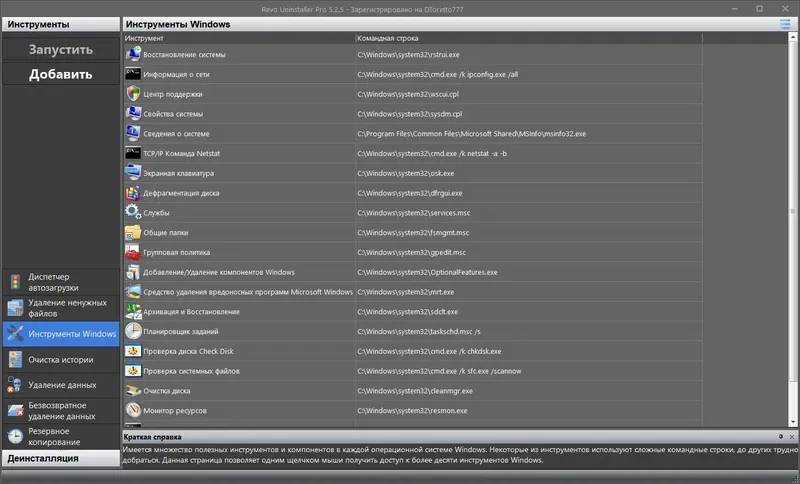Screen dimensions: 800x484
Task: Open Диспетчер автозагрузки in the sidebar
Action: [61, 282]
